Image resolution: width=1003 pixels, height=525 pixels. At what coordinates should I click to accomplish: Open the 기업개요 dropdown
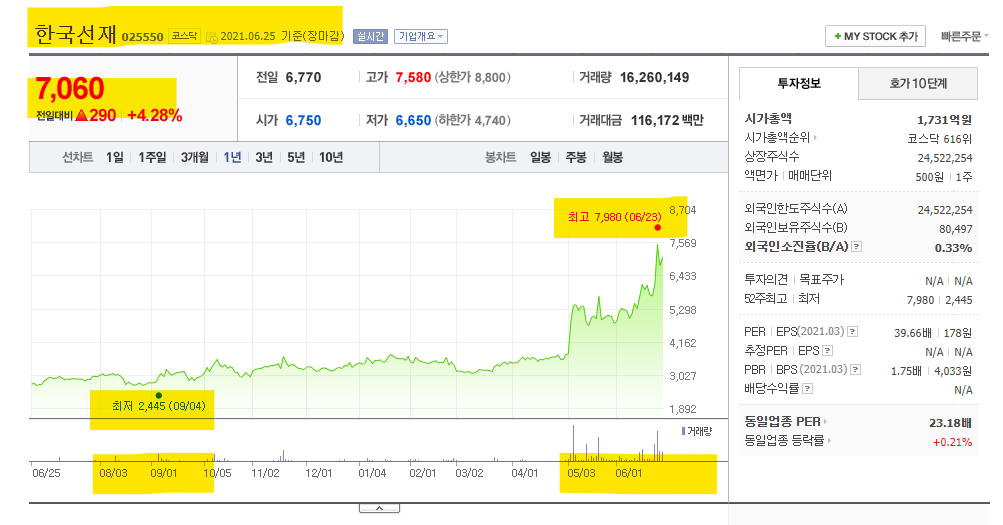pyautogui.click(x=420, y=36)
